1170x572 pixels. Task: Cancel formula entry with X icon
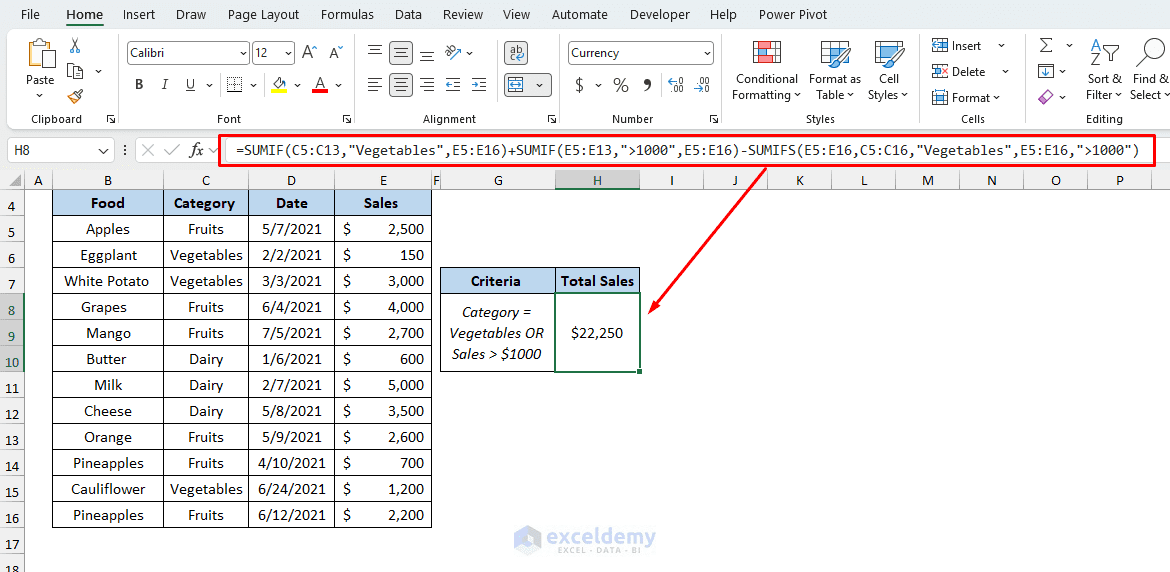tap(148, 150)
